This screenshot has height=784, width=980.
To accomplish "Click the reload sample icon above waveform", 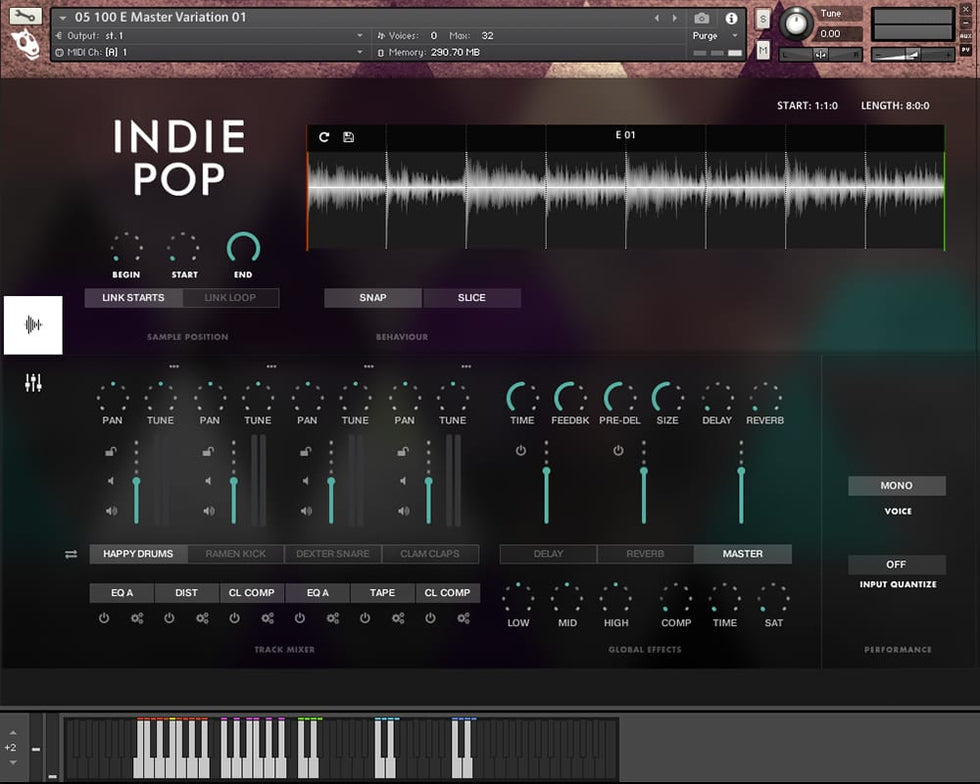I will coord(324,137).
